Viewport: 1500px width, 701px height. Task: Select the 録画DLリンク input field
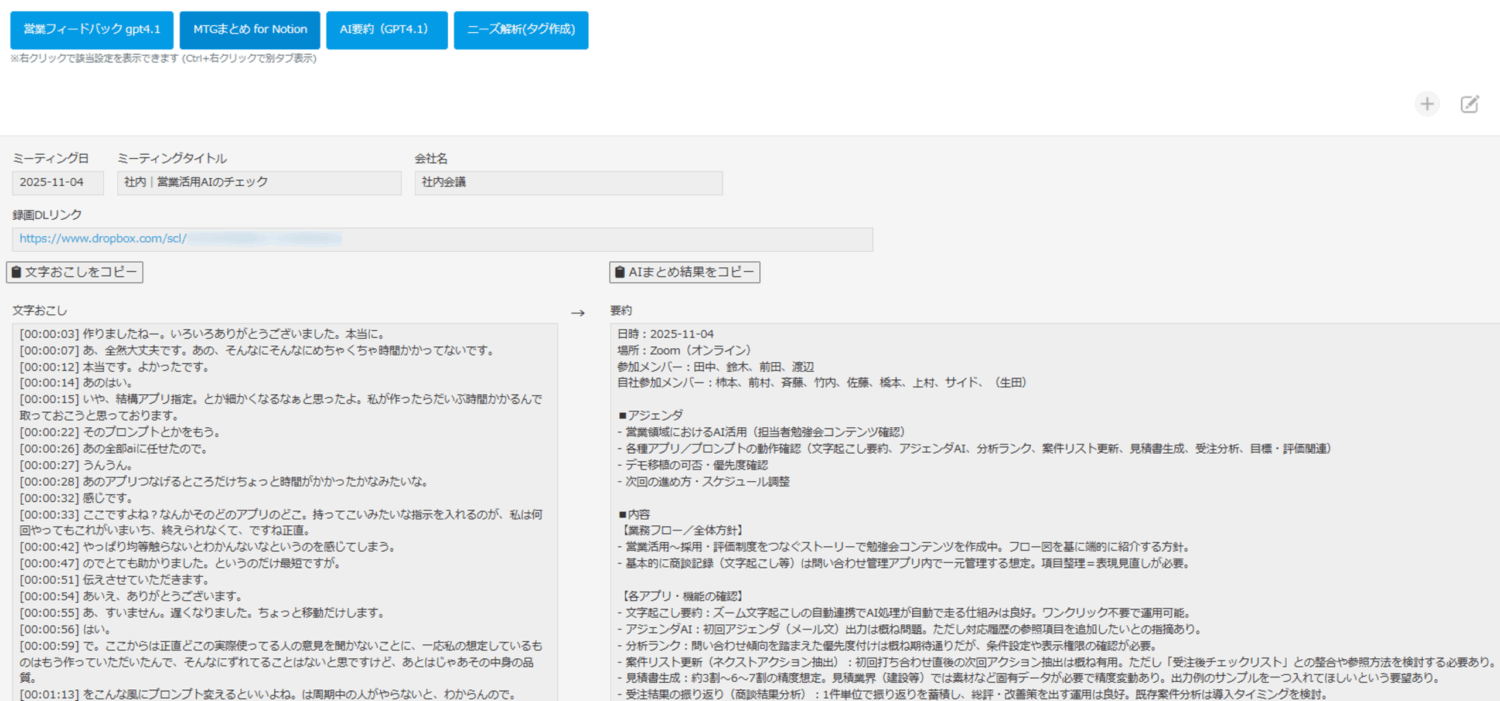click(x=440, y=239)
